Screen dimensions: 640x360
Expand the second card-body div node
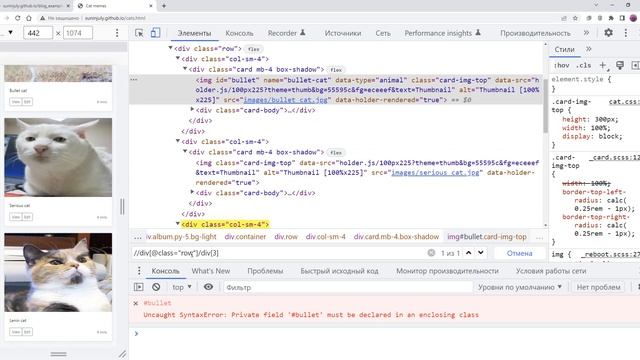[x=192, y=192]
